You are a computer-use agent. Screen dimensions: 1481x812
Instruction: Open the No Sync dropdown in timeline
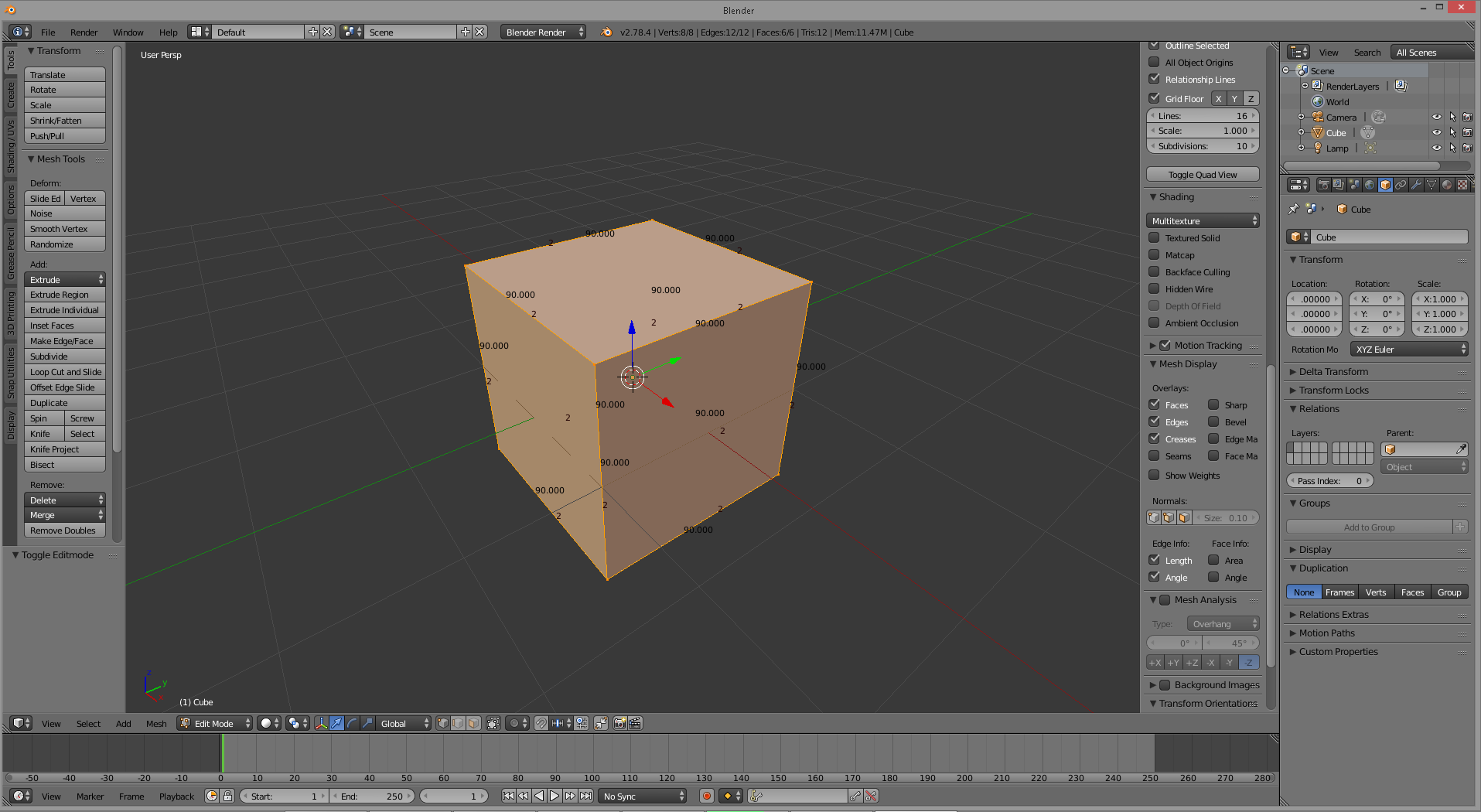(x=643, y=796)
